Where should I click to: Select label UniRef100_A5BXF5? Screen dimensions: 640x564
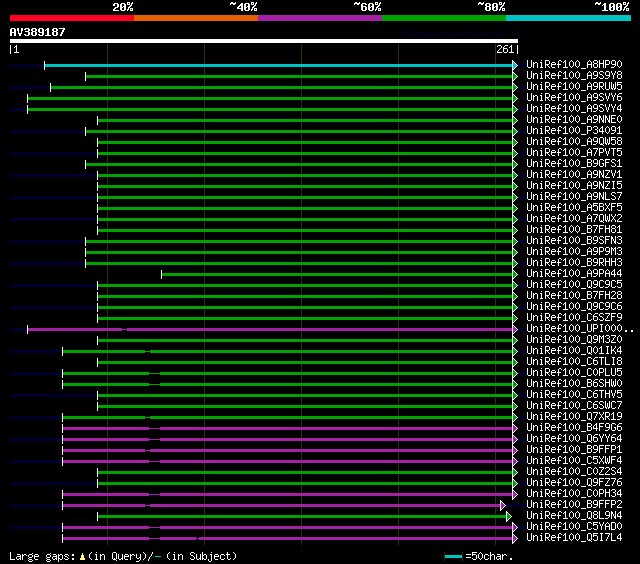click(x=574, y=208)
